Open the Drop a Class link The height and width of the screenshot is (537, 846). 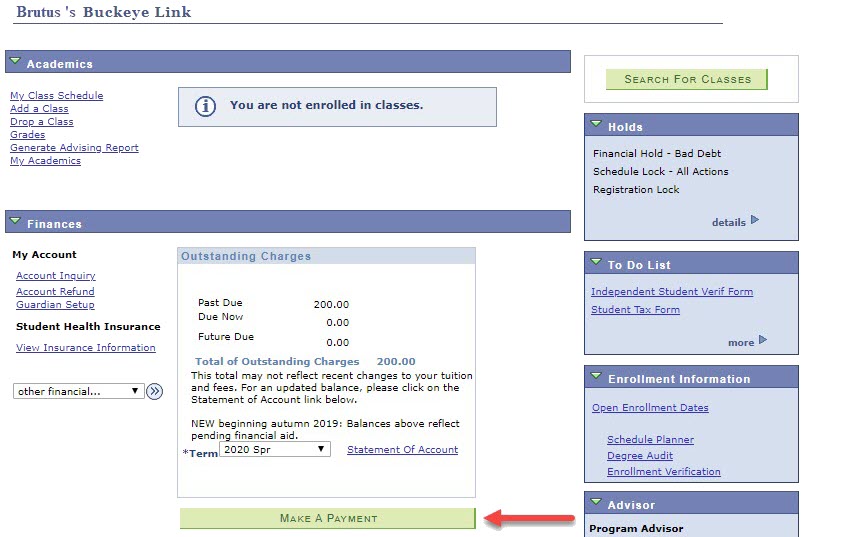(x=42, y=121)
